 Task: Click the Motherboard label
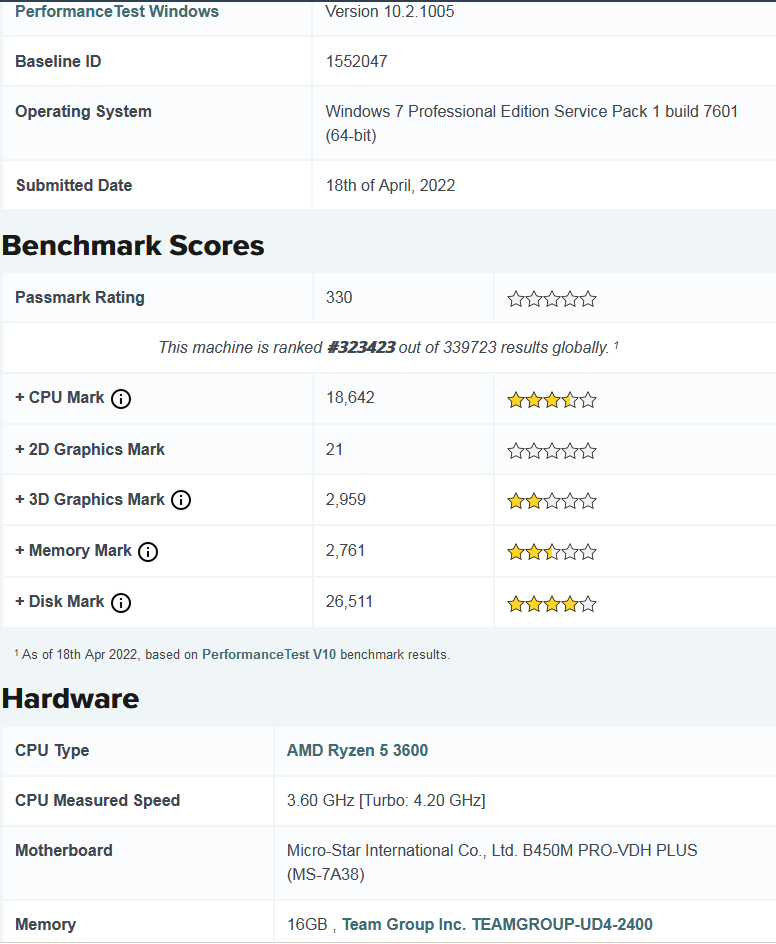click(x=64, y=850)
